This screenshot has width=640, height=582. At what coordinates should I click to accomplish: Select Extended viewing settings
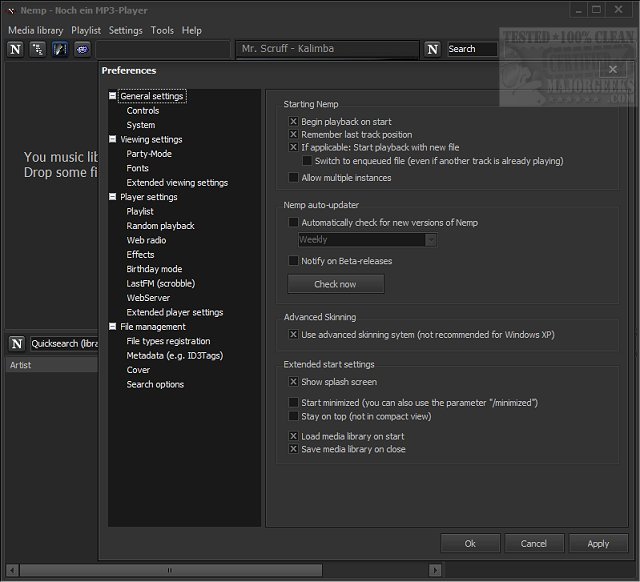[x=177, y=182]
